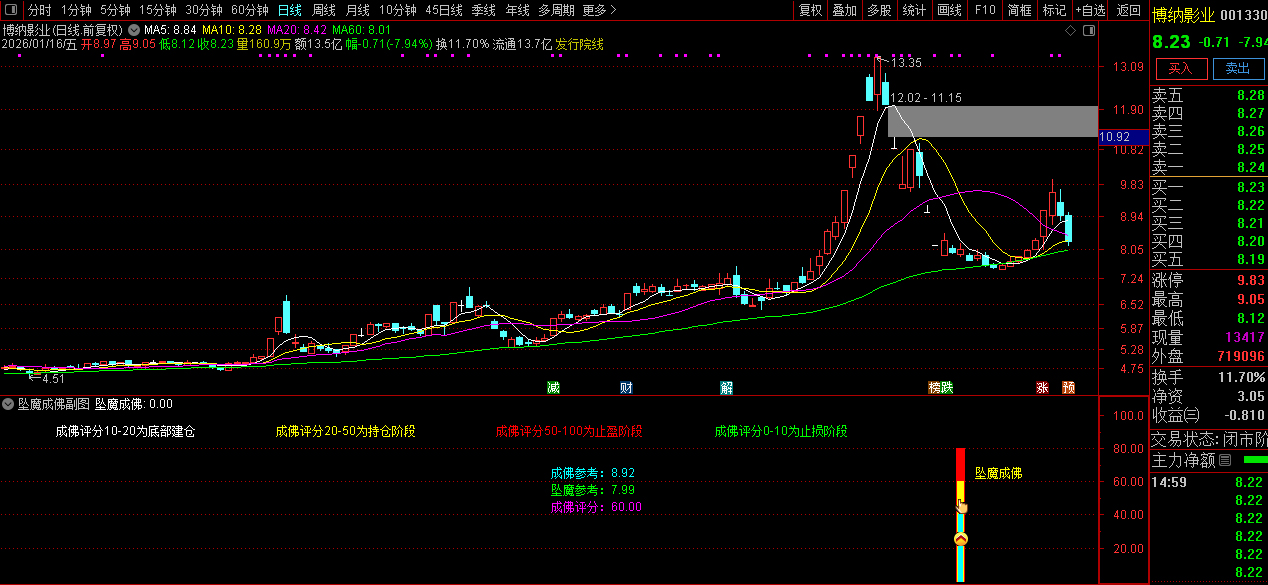Click the 财 event marker on the timeline
The width and height of the screenshot is (1268, 585).
(626, 387)
